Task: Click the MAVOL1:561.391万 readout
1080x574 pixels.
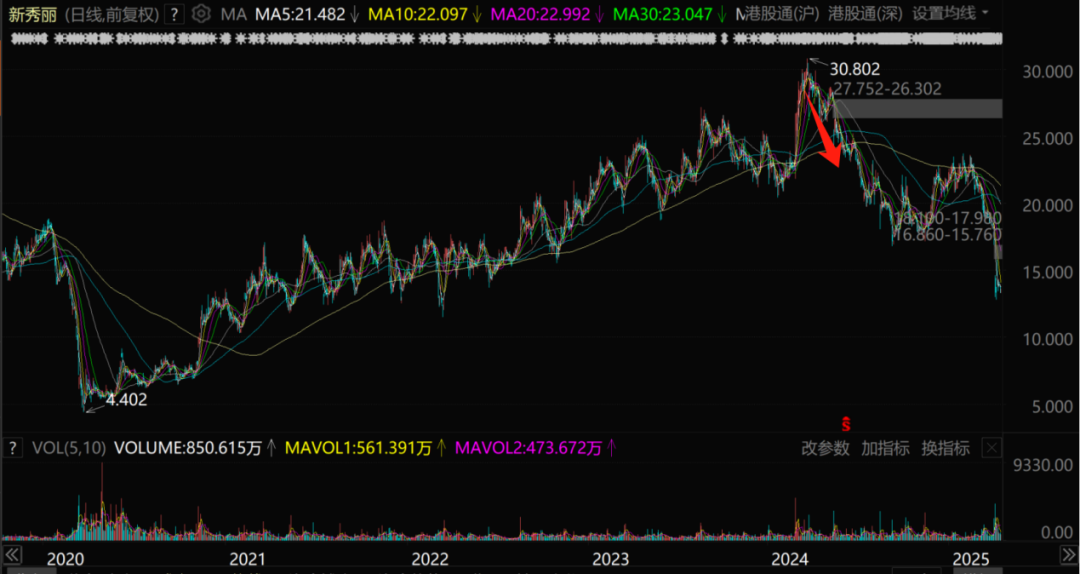Action: (357, 449)
